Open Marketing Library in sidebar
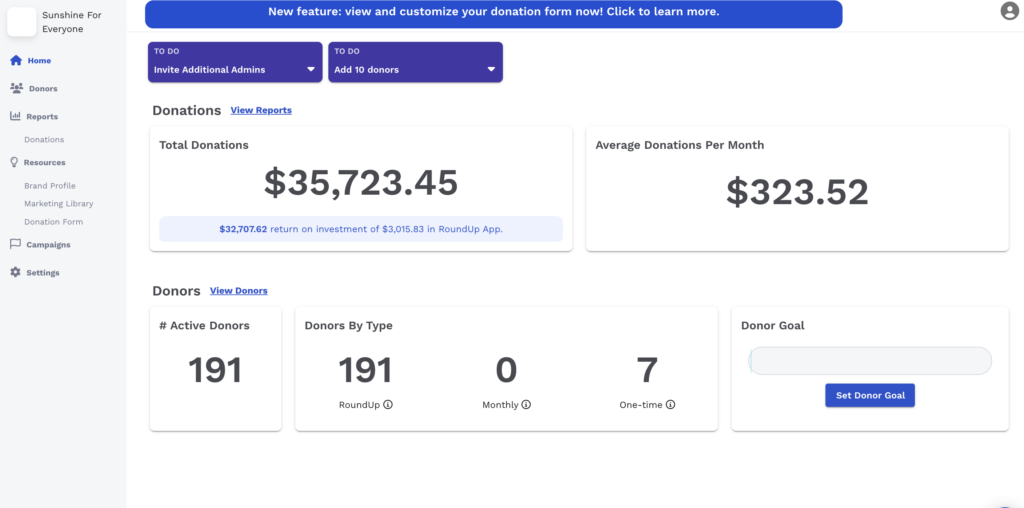Viewport: 1024px width, 508px height. (x=59, y=204)
